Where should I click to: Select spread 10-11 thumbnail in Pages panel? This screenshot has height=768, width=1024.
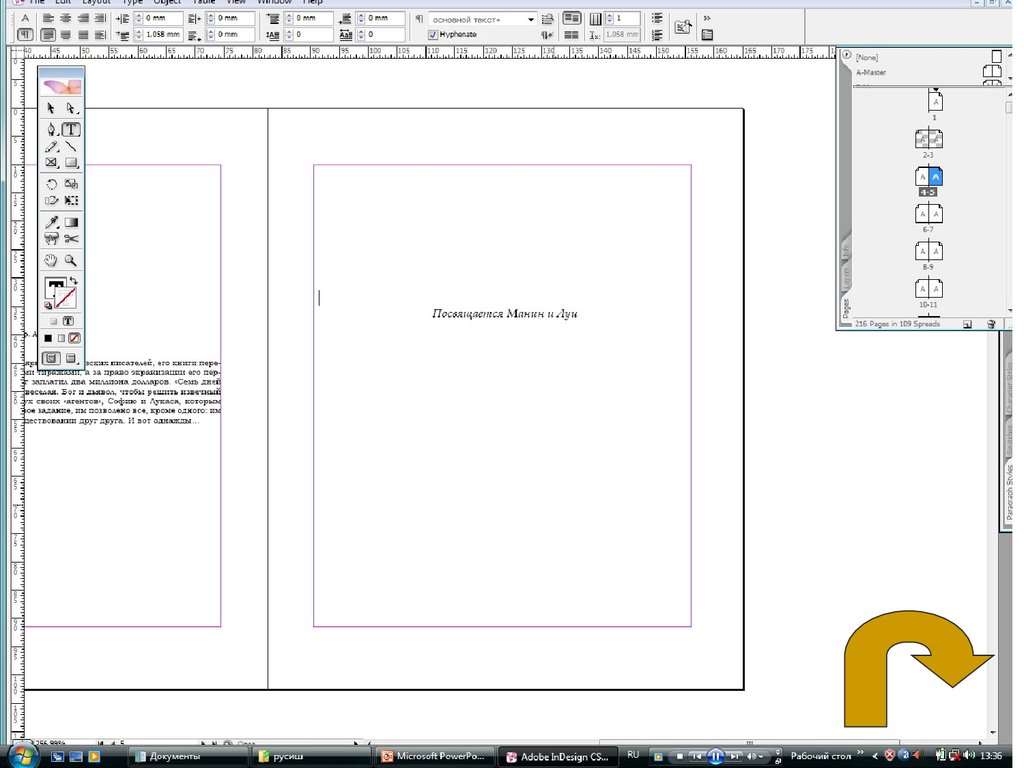click(928, 288)
